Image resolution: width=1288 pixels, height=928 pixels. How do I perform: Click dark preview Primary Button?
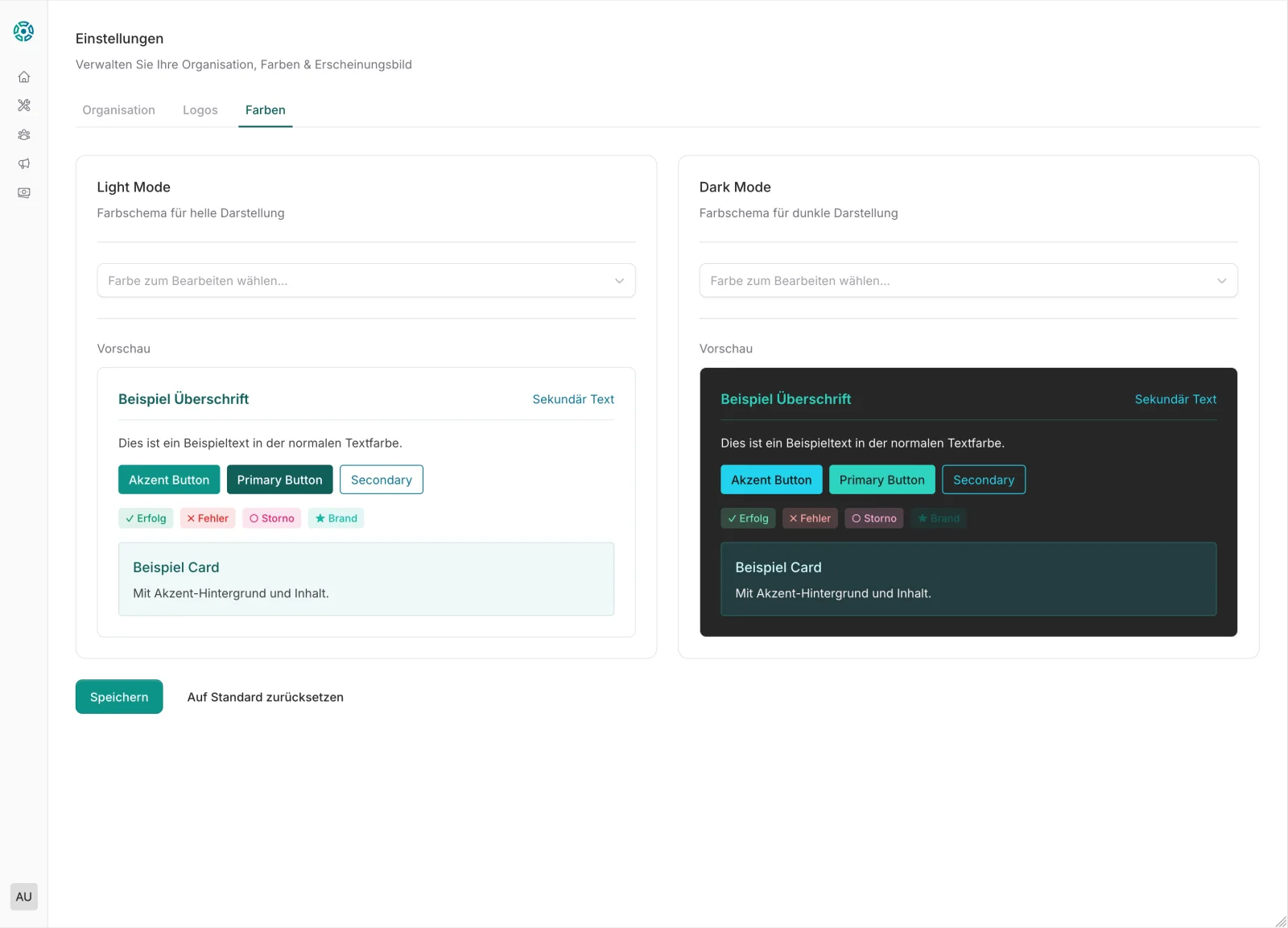coord(881,480)
